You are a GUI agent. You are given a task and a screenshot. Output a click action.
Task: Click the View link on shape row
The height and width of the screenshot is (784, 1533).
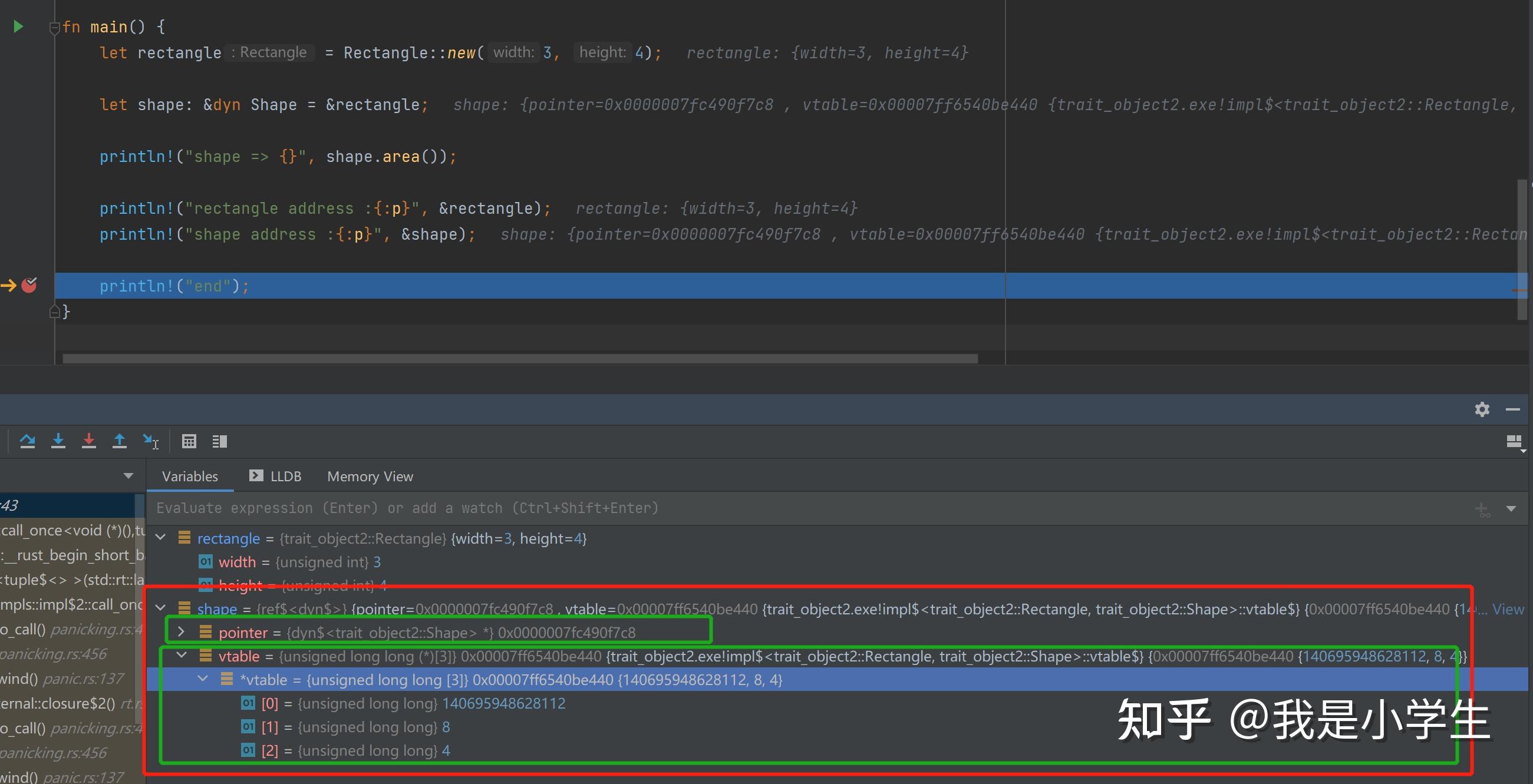pos(1508,608)
